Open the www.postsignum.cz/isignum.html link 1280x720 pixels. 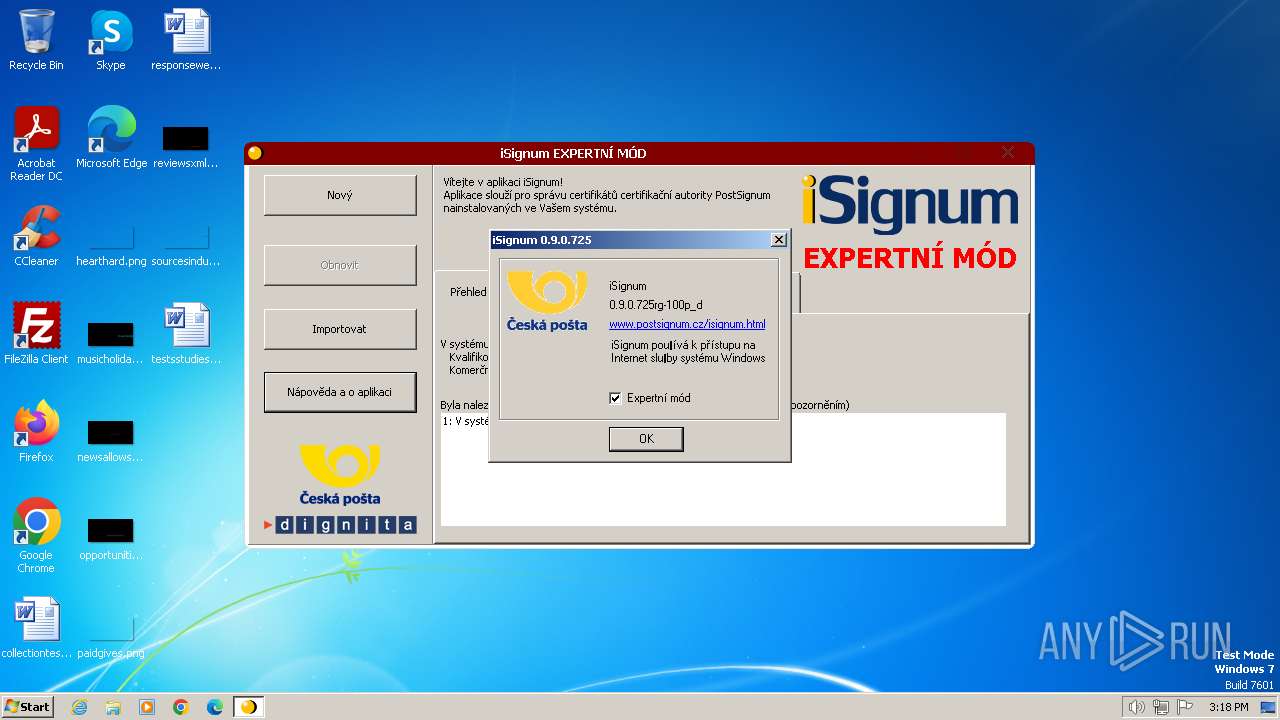(687, 324)
